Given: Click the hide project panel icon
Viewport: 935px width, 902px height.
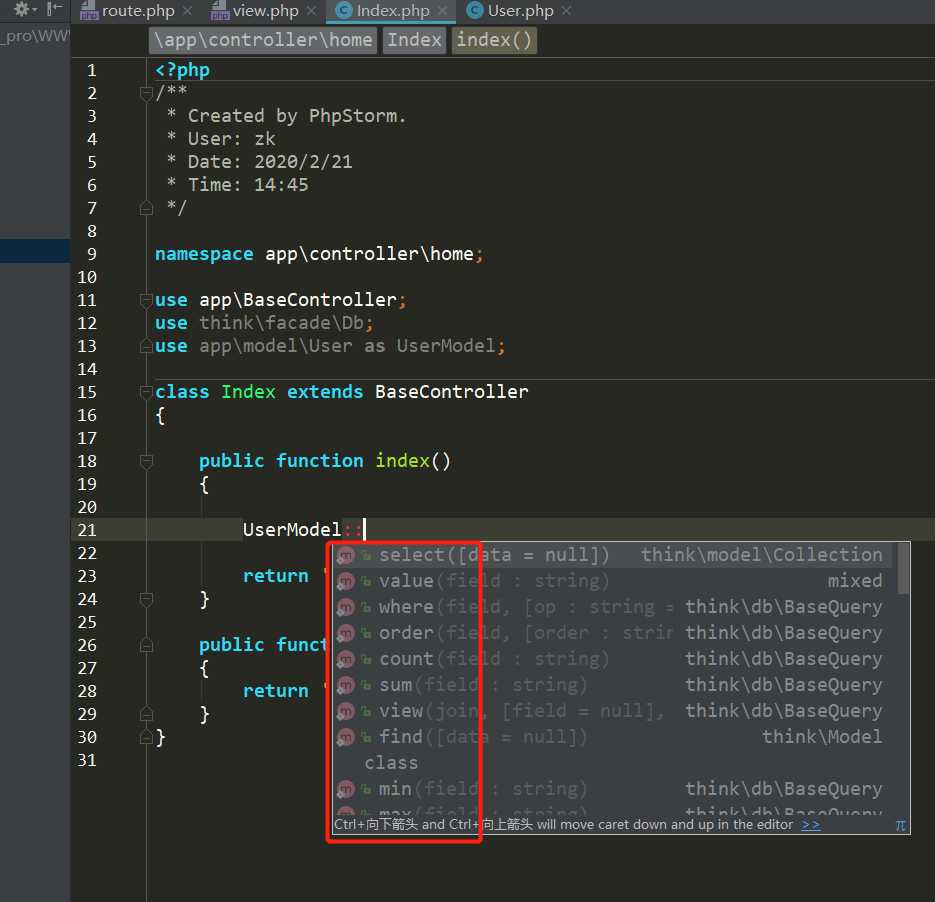Looking at the screenshot, I should pos(54,8).
